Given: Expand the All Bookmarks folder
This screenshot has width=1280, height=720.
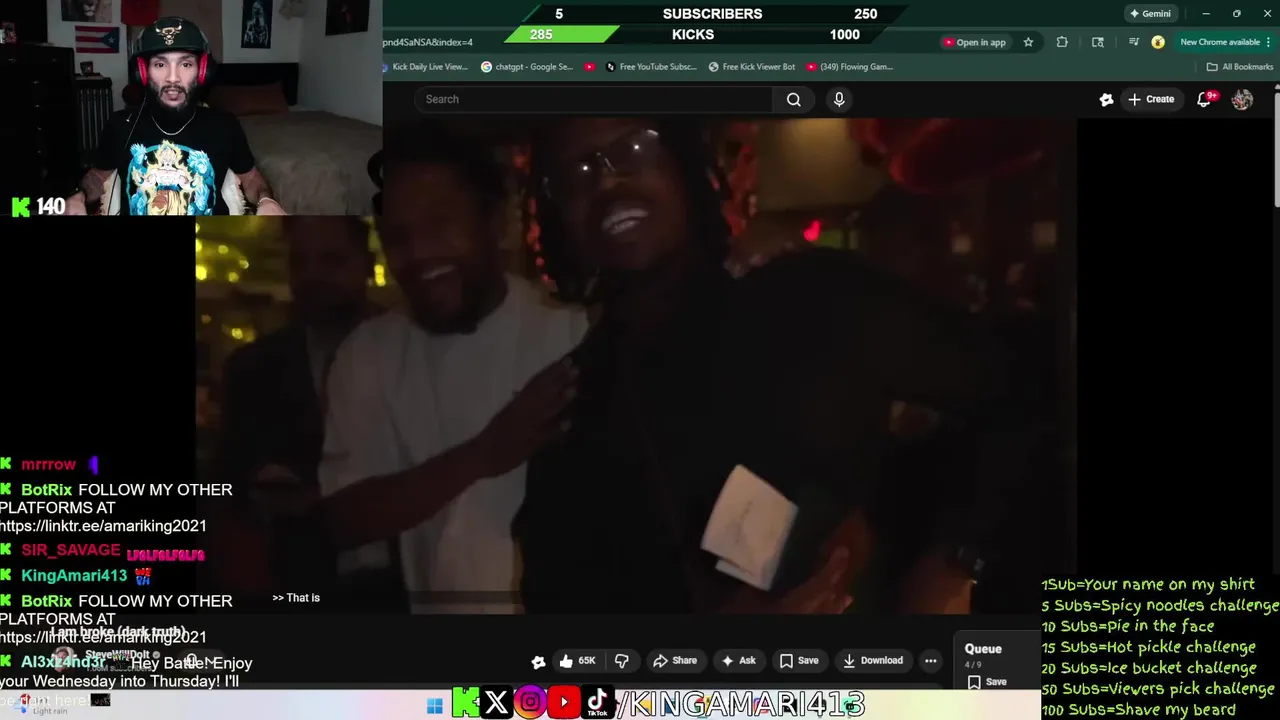Looking at the screenshot, I should (1240, 67).
